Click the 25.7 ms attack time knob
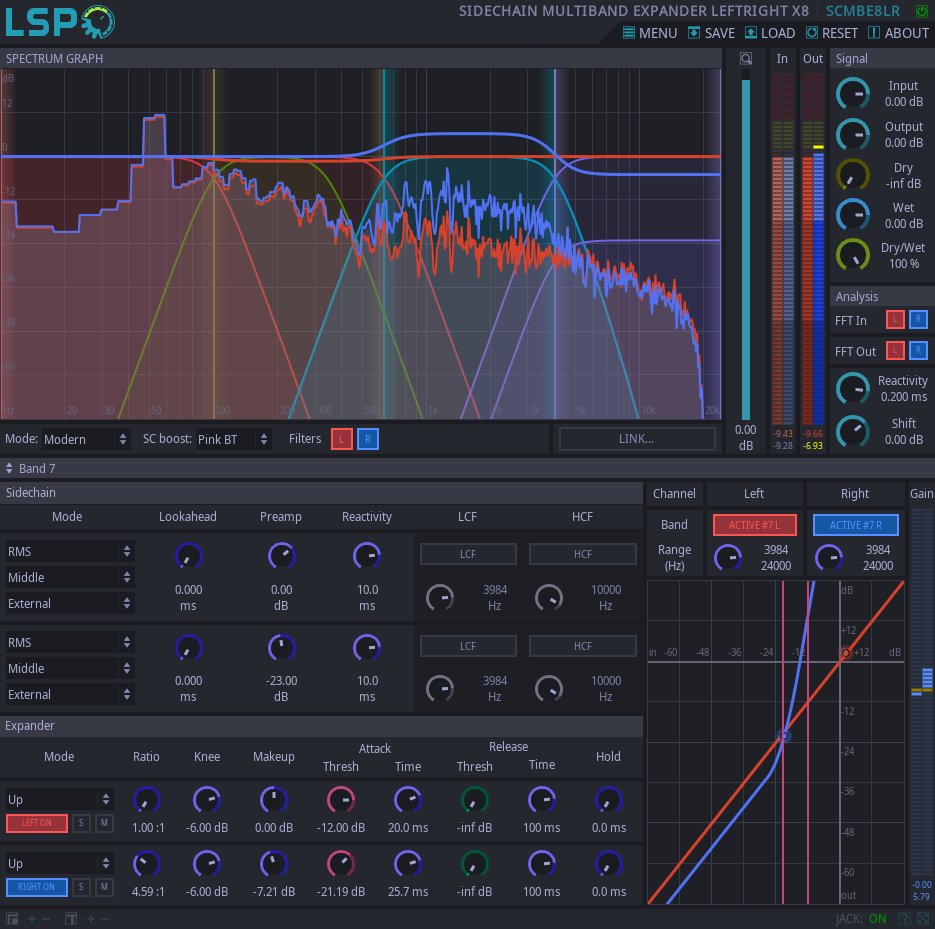 click(x=408, y=864)
